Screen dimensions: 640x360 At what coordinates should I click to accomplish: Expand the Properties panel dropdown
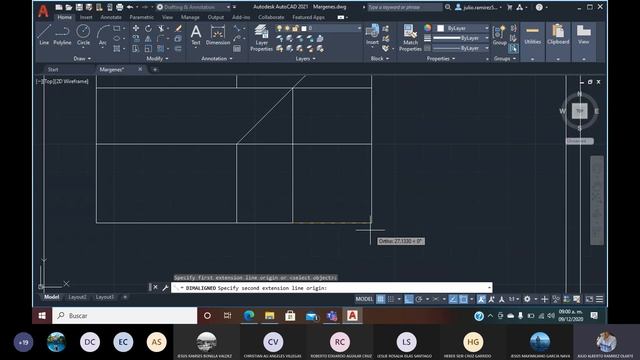click(x=441, y=59)
